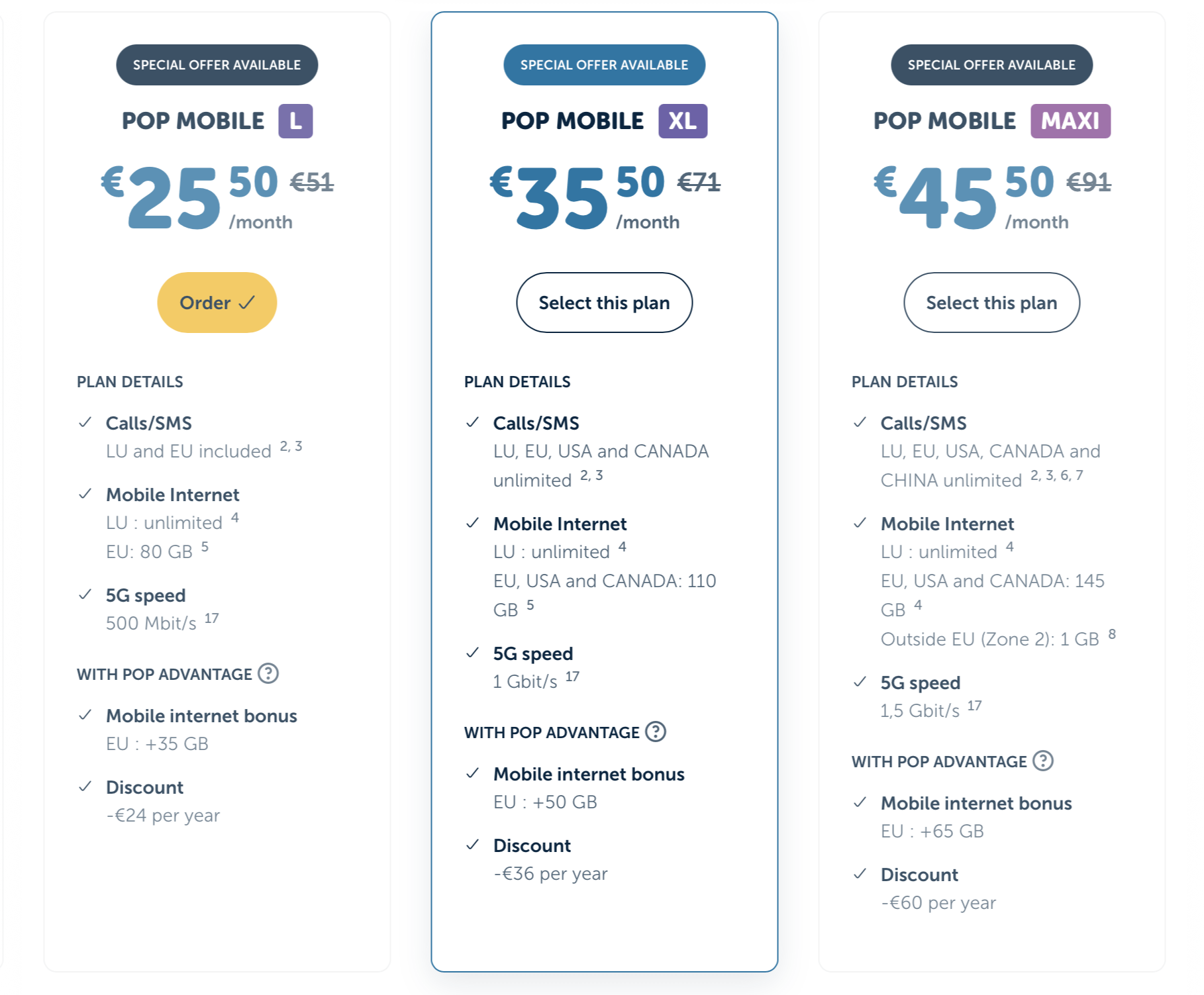Click the Calls/SMS checkmark in L plan
1204x995 pixels.
(85, 422)
